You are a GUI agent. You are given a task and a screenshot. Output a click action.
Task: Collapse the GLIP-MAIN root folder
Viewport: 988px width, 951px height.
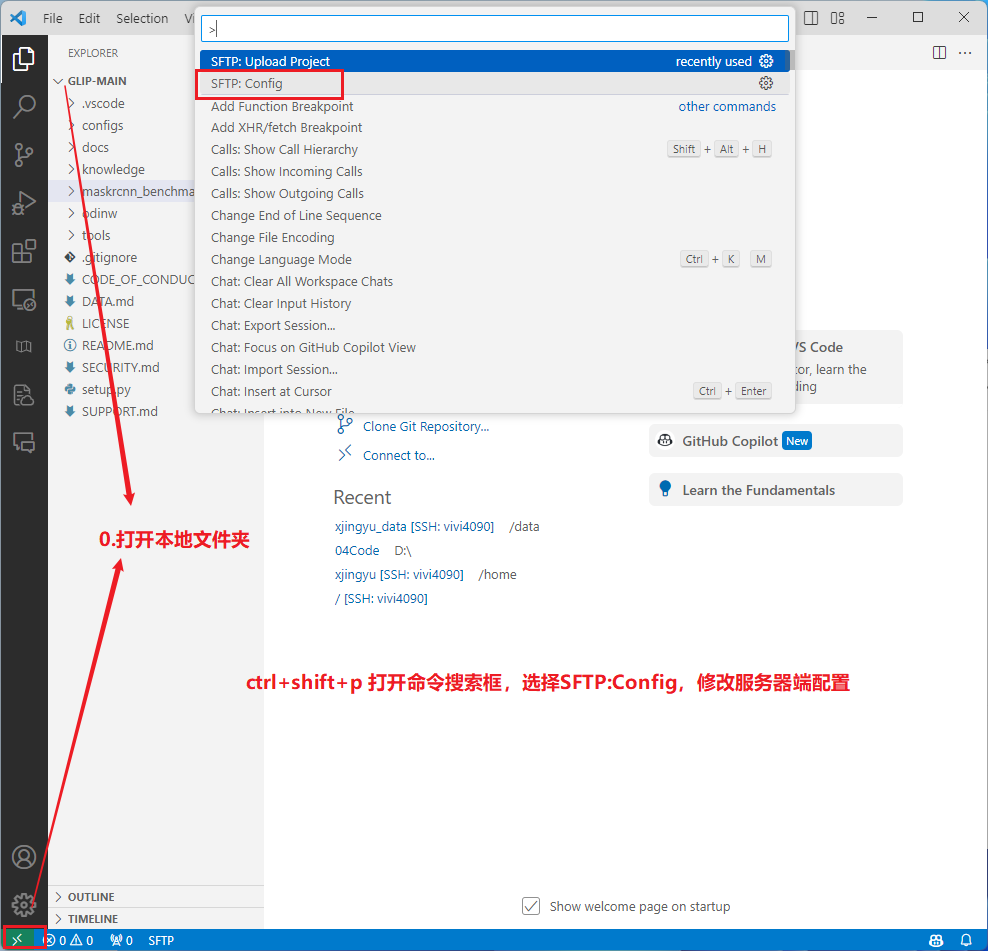(58, 81)
